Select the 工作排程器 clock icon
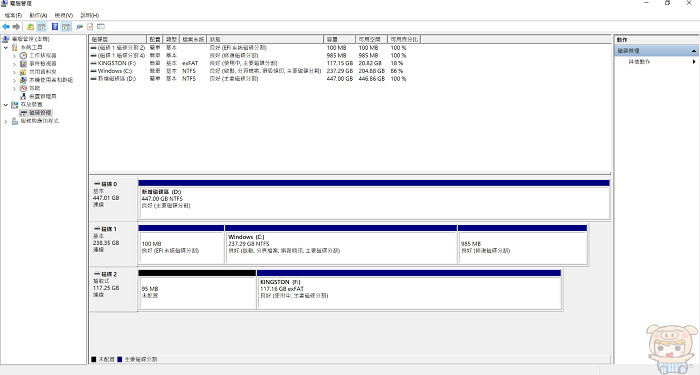Screen dimensions: 700x375 (23, 55)
